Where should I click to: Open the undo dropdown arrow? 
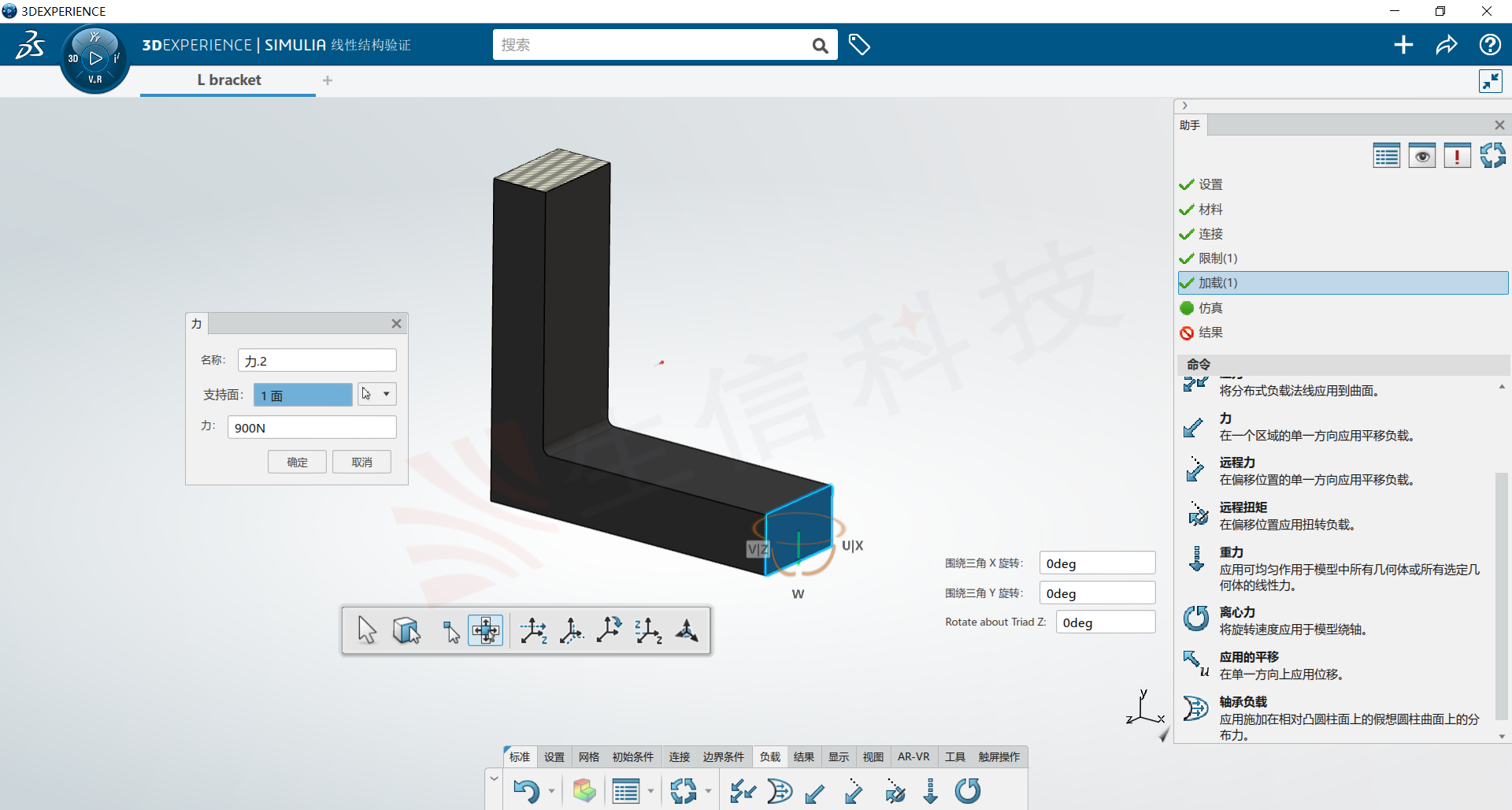pyautogui.click(x=551, y=791)
